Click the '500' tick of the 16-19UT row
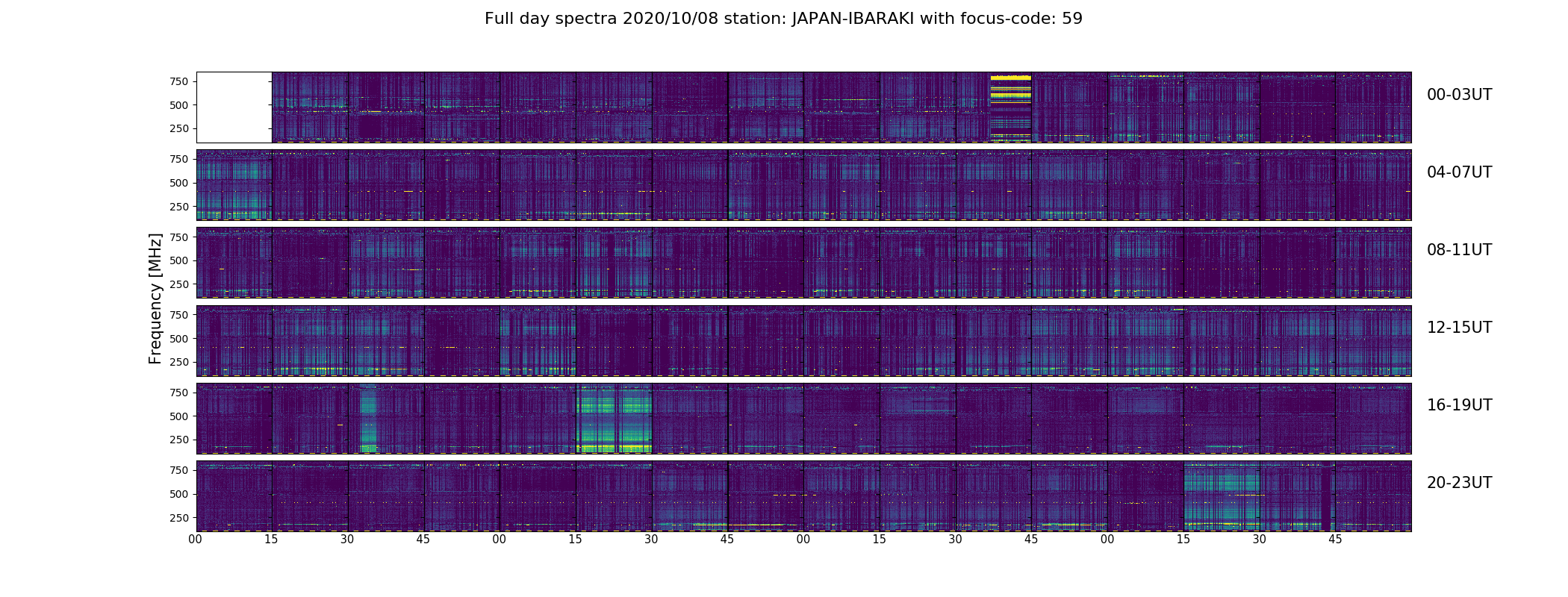 pyautogui.click(x=178, y=416)
